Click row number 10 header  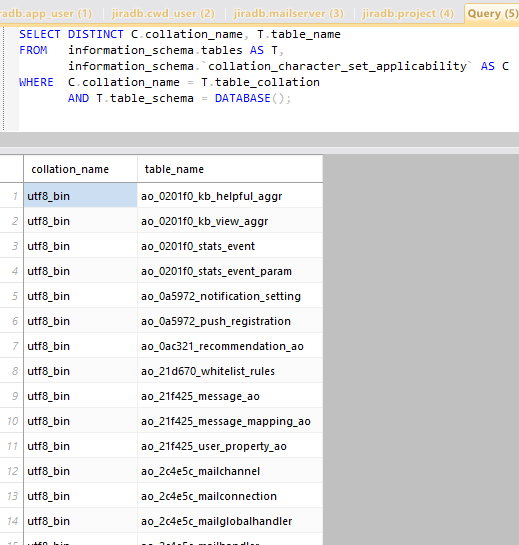coord(11,421)
